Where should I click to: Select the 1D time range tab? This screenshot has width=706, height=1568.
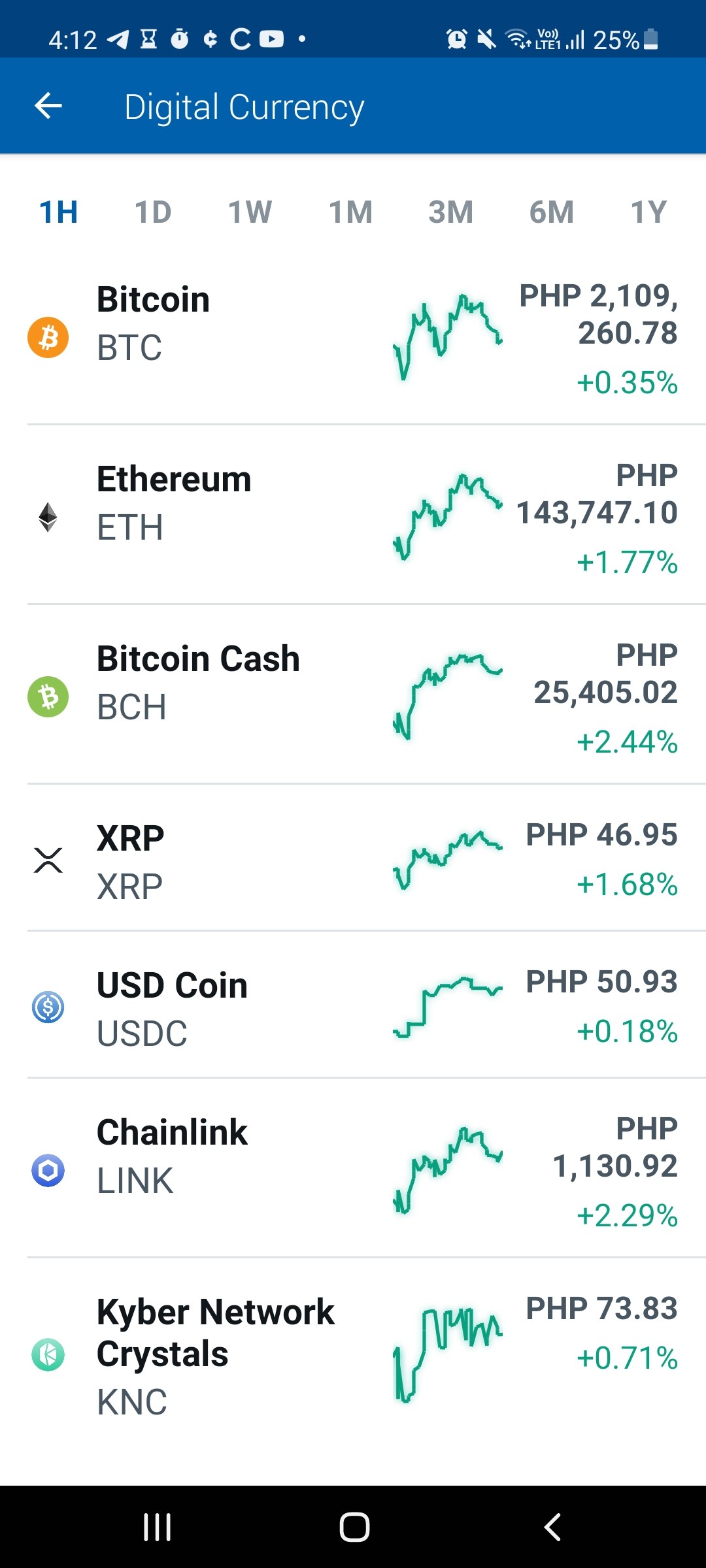[x=153, y=212]
